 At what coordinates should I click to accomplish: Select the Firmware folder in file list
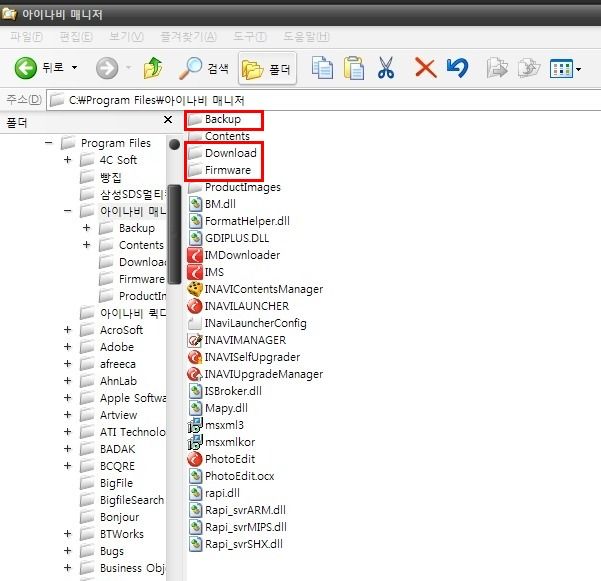220,170
